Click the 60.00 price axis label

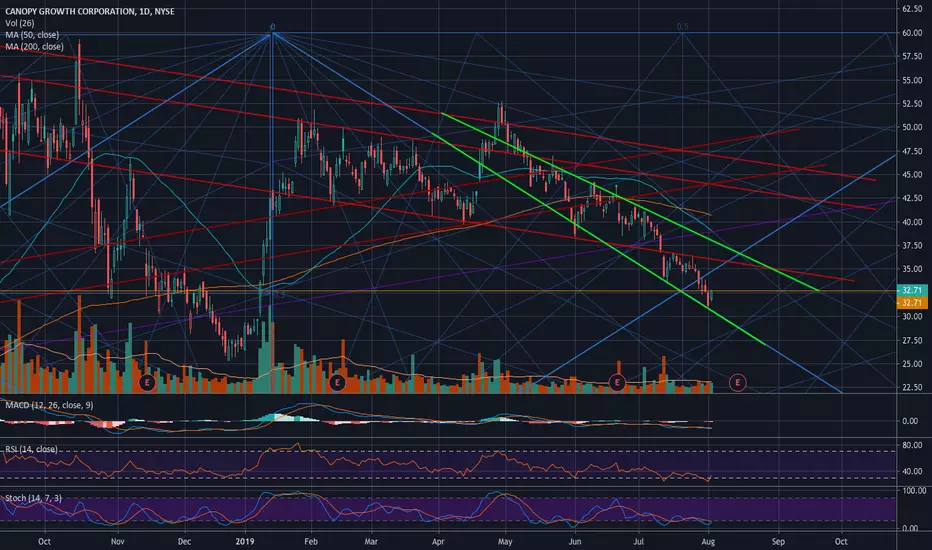click(912, 33)
